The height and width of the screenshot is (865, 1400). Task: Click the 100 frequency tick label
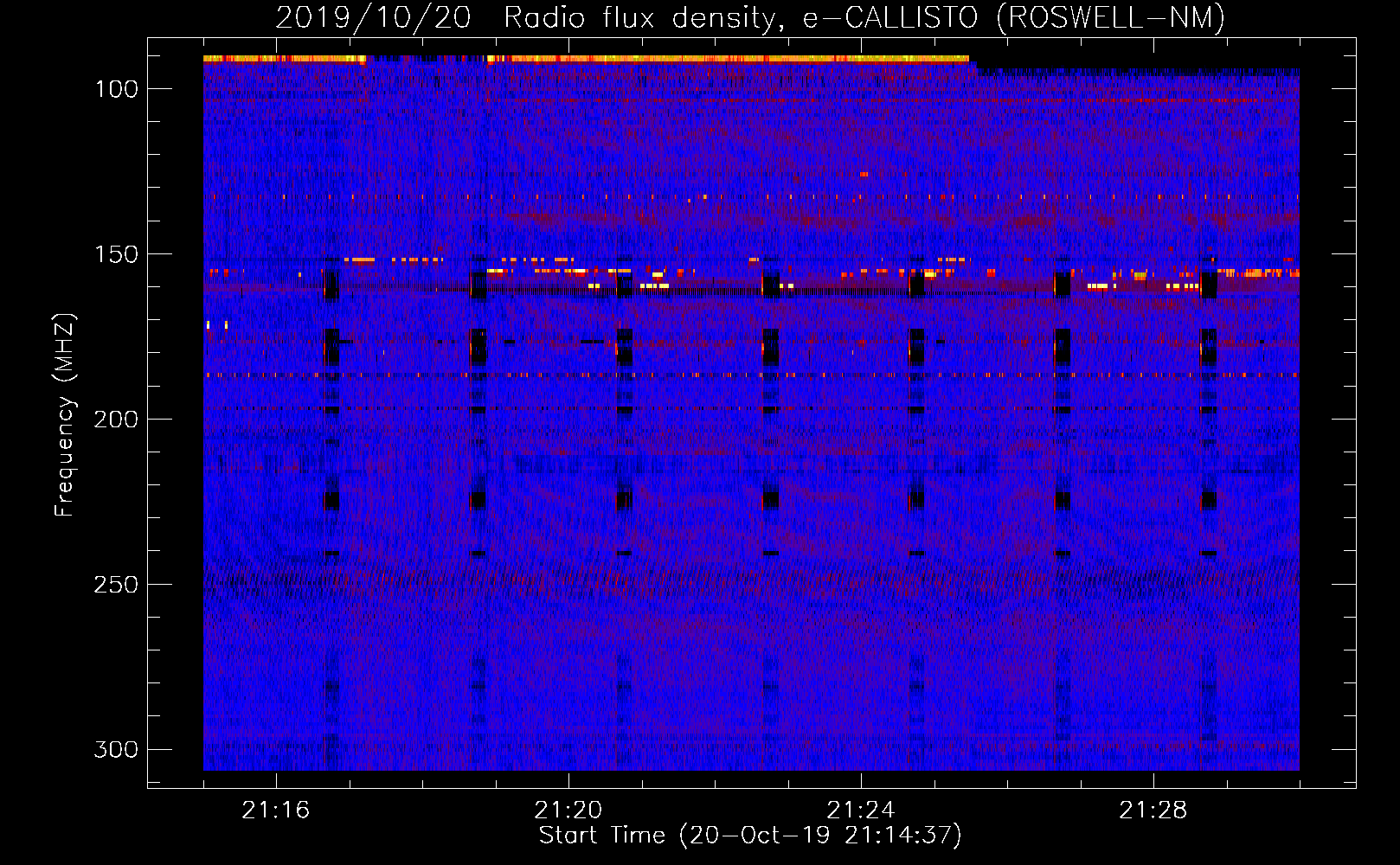[x=116, y=89]
